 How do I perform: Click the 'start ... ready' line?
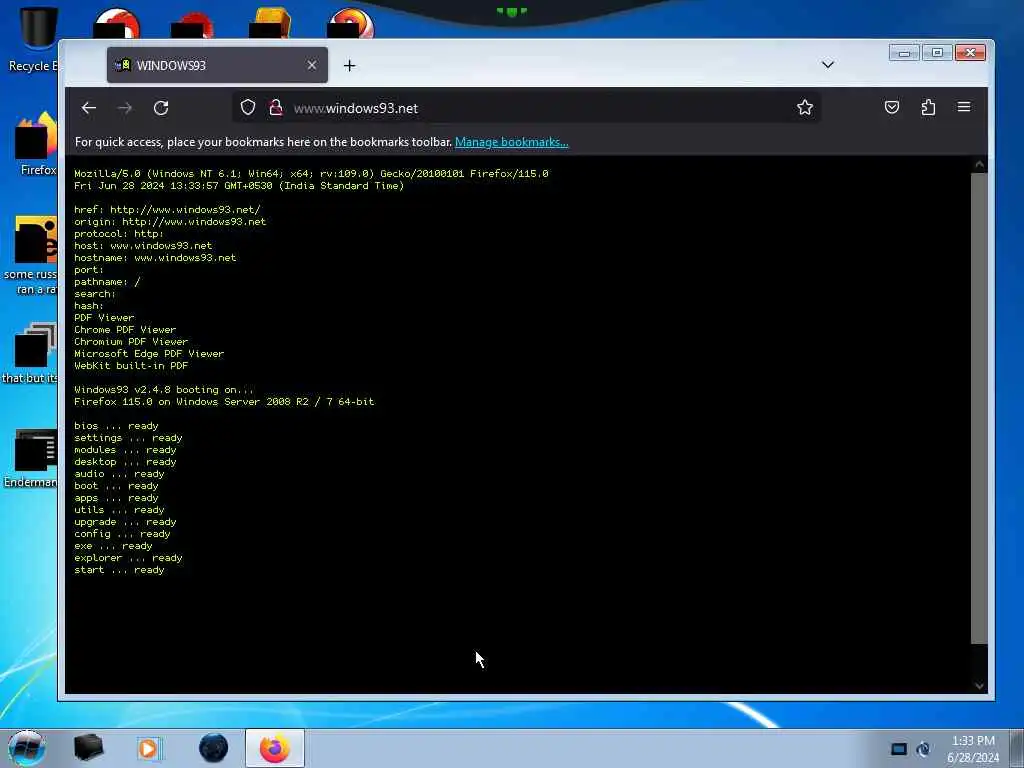pos(119,570)
